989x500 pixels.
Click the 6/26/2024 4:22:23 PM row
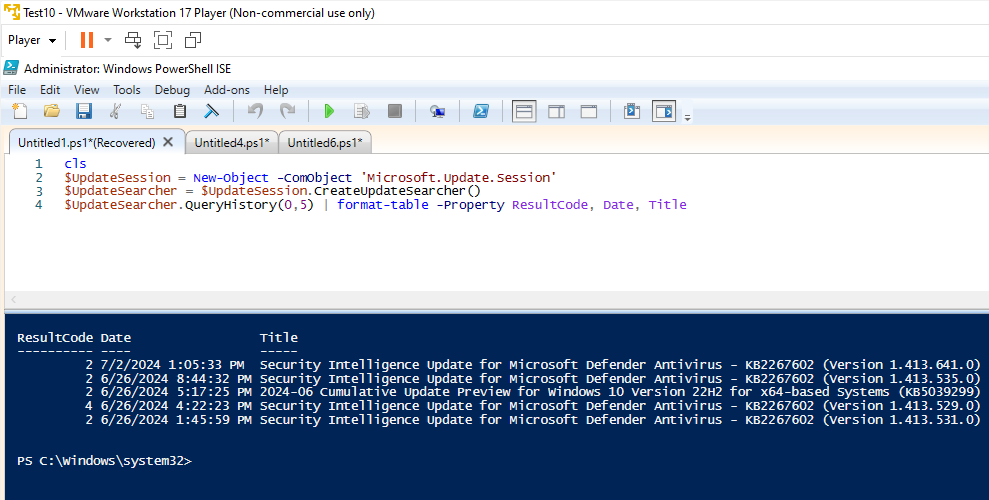498,406
